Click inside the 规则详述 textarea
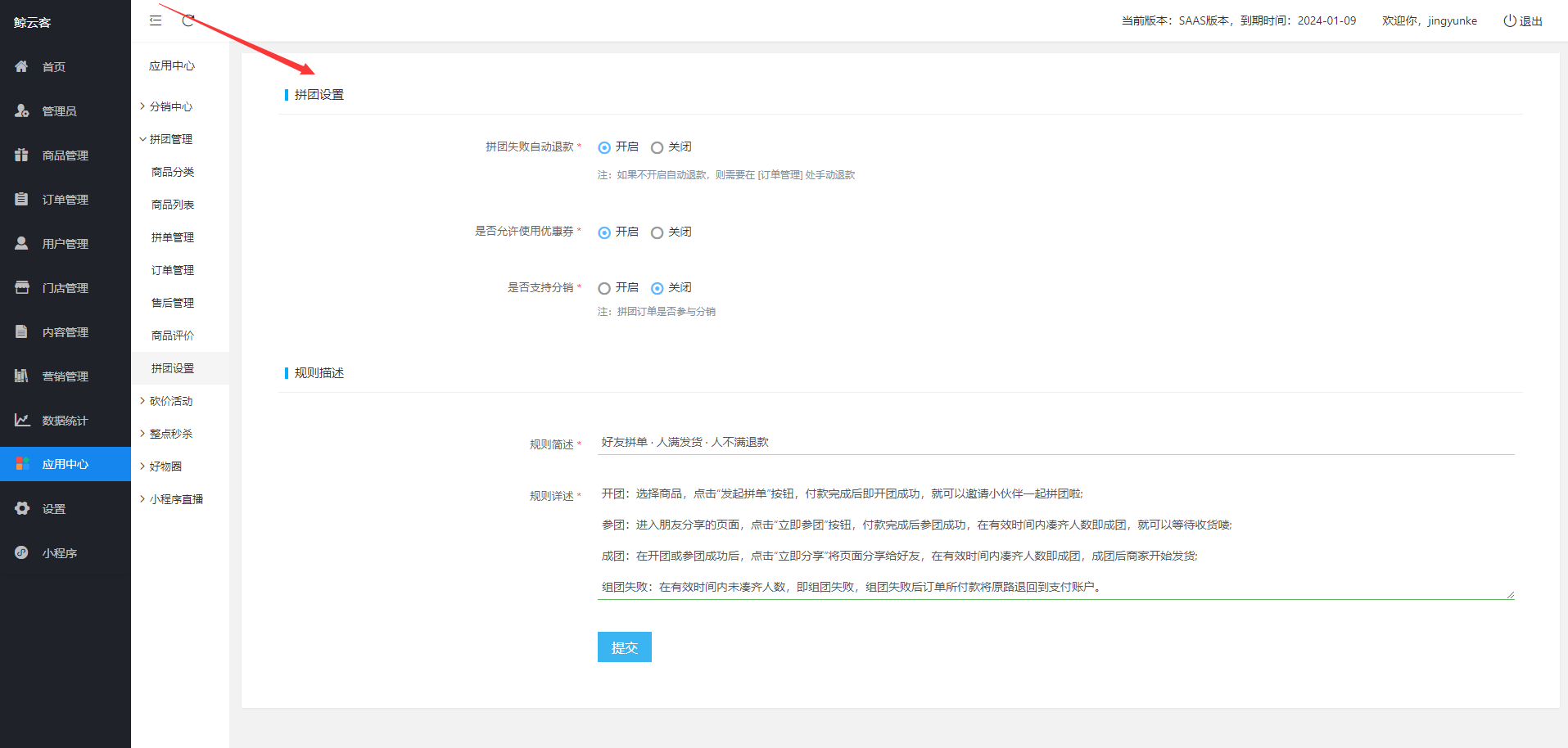The width and height of the screenshot is (1568, 748). click(x=1056, y=540)
